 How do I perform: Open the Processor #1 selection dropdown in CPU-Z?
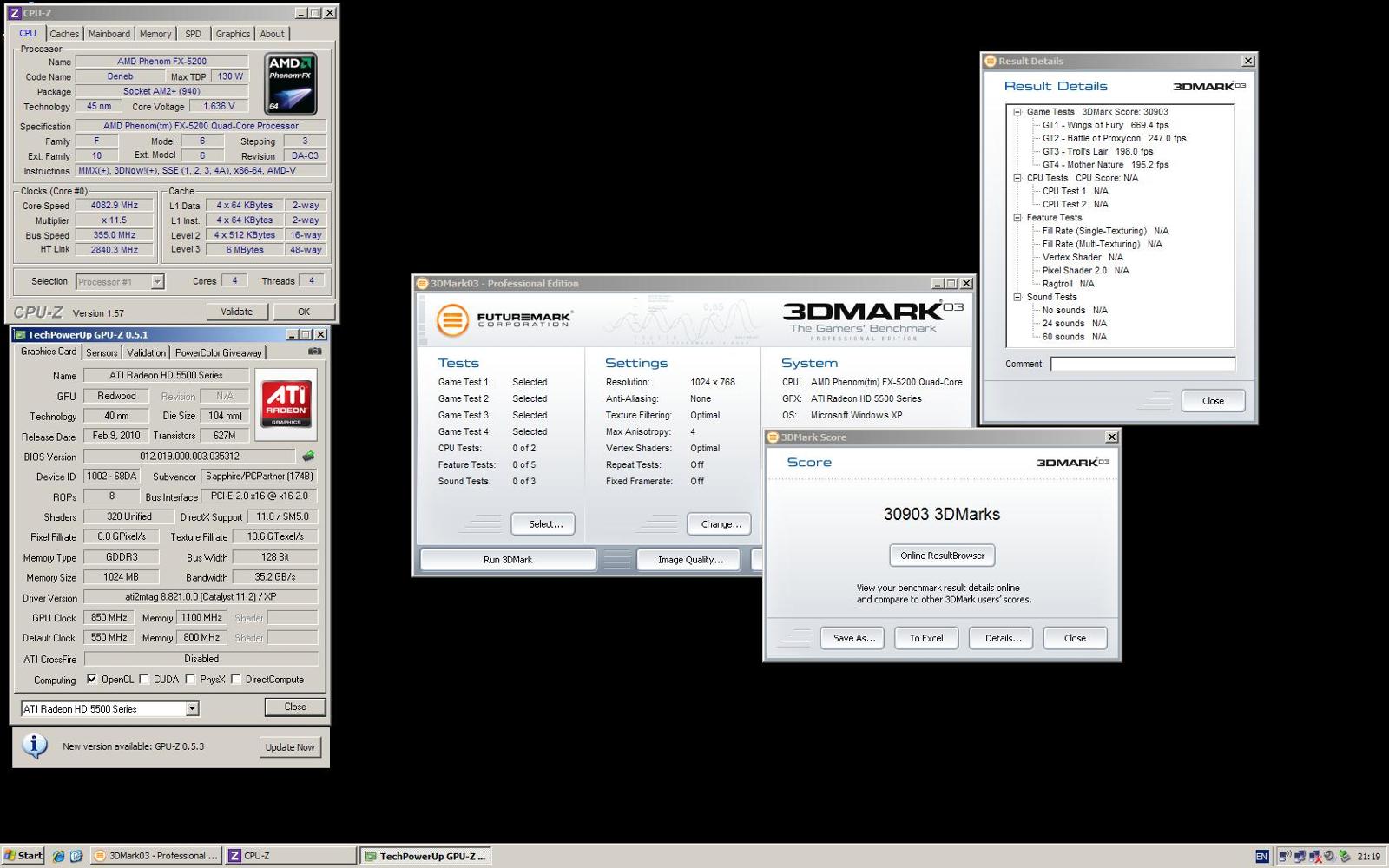click(x=157, y=281)
